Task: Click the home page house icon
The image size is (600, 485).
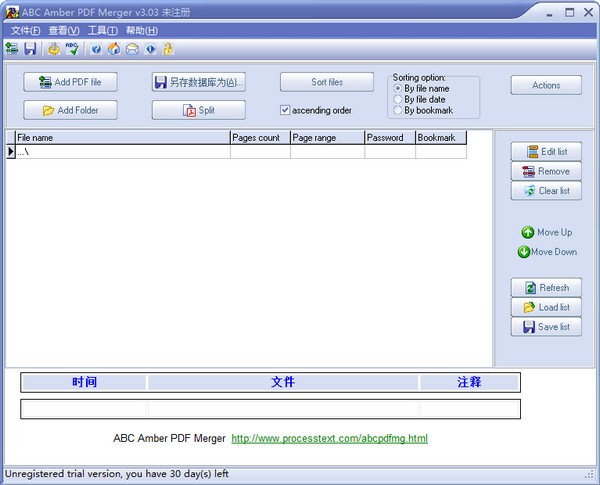Action: (x=114, y=49)
